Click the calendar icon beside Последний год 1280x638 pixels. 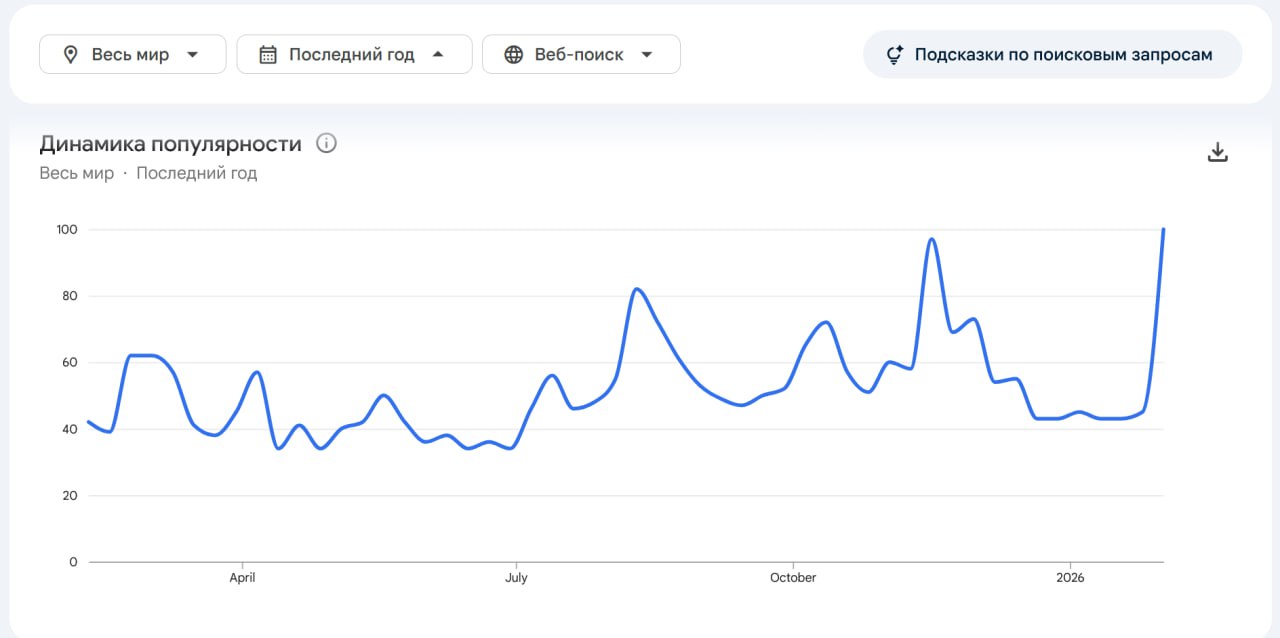click(267, 55)
